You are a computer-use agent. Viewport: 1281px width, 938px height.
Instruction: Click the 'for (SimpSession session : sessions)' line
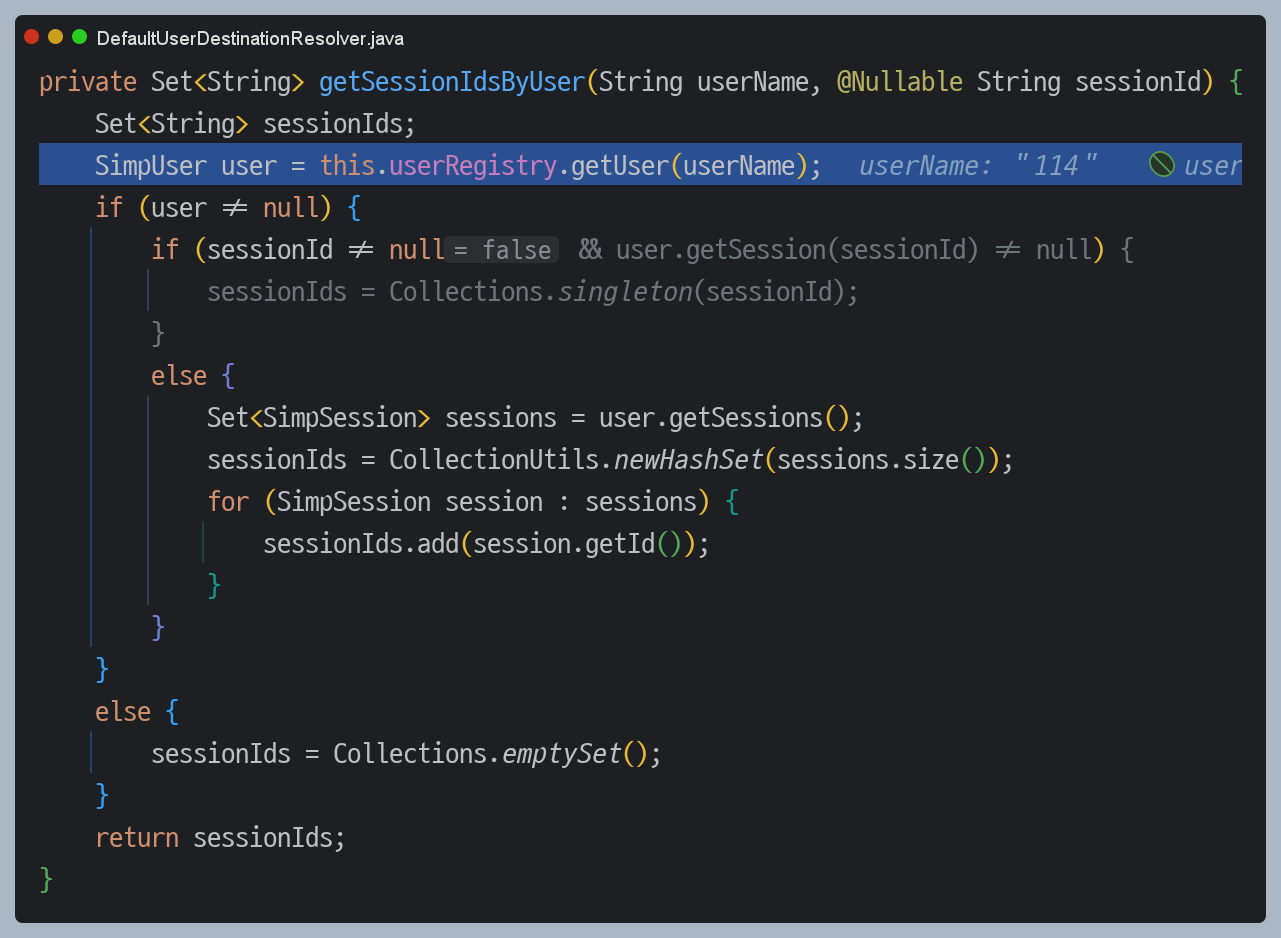pos(472,501)
